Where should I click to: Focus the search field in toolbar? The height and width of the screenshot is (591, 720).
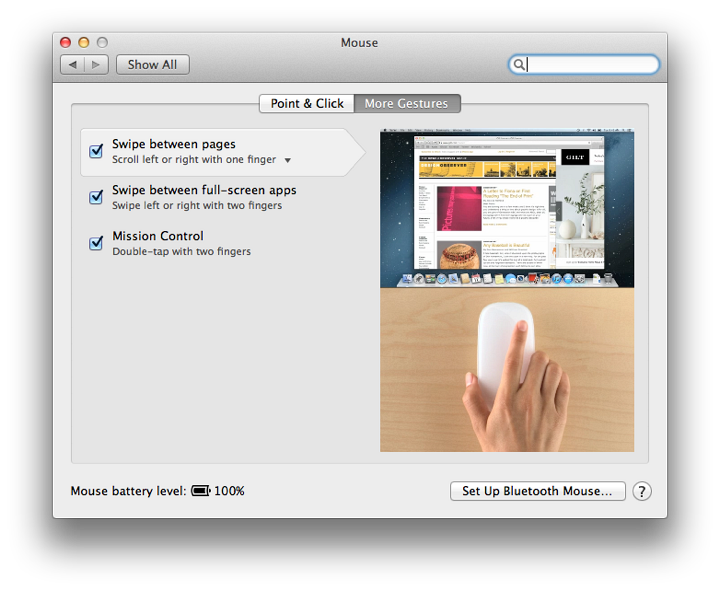(584, 65)
